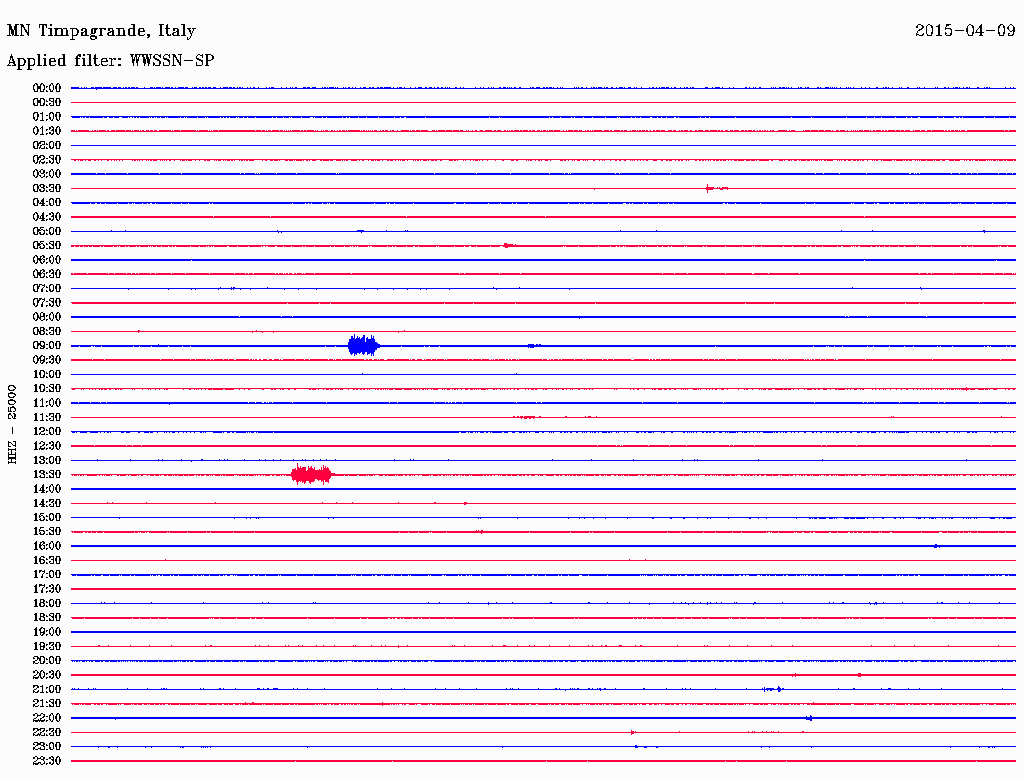Click the HHZ - 25000 axis label
The width and height of the screenshot is (1024, 780).
(12, 424)
